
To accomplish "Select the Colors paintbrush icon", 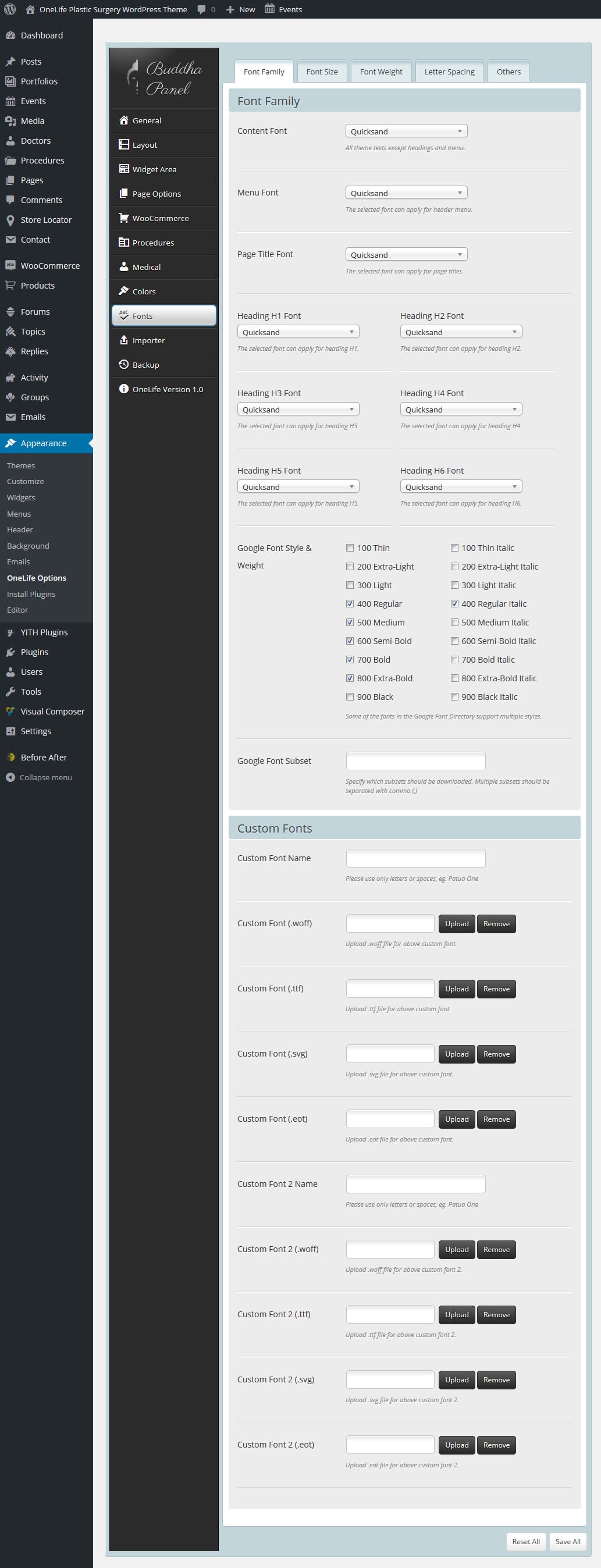I will (x=123, y=291).
